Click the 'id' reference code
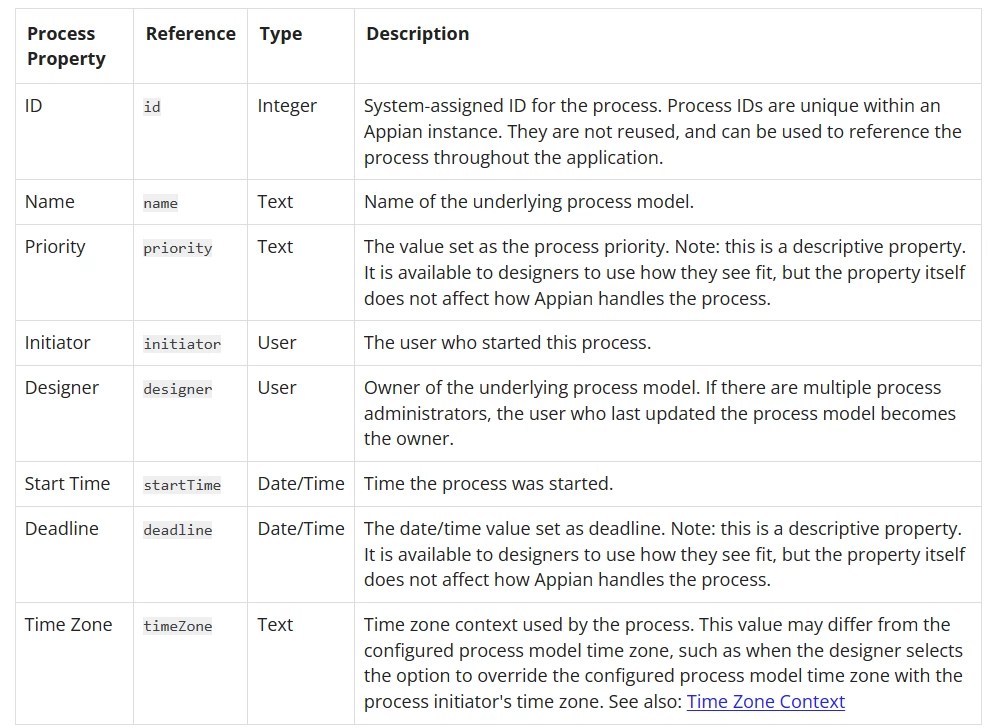 152,106
